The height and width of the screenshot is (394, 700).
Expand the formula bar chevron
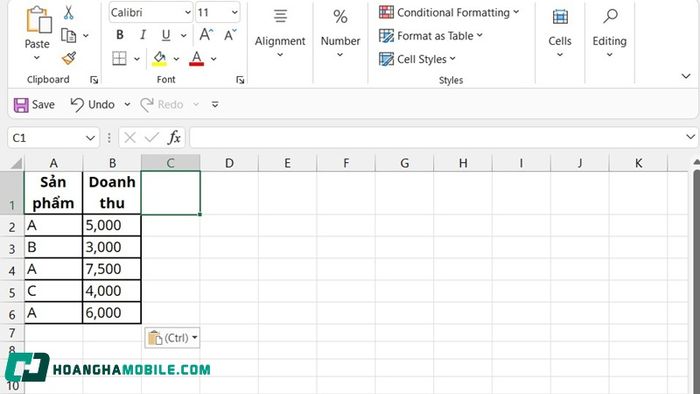[x=691, y=137]
